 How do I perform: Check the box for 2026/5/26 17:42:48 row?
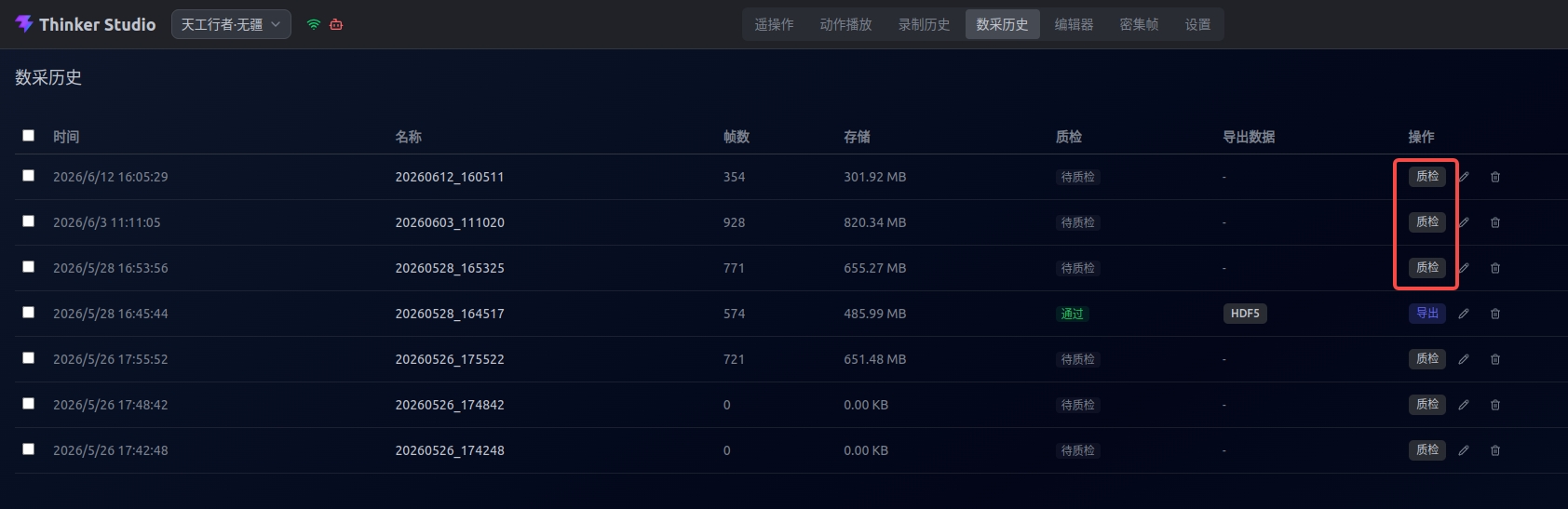tap(29, 449)
